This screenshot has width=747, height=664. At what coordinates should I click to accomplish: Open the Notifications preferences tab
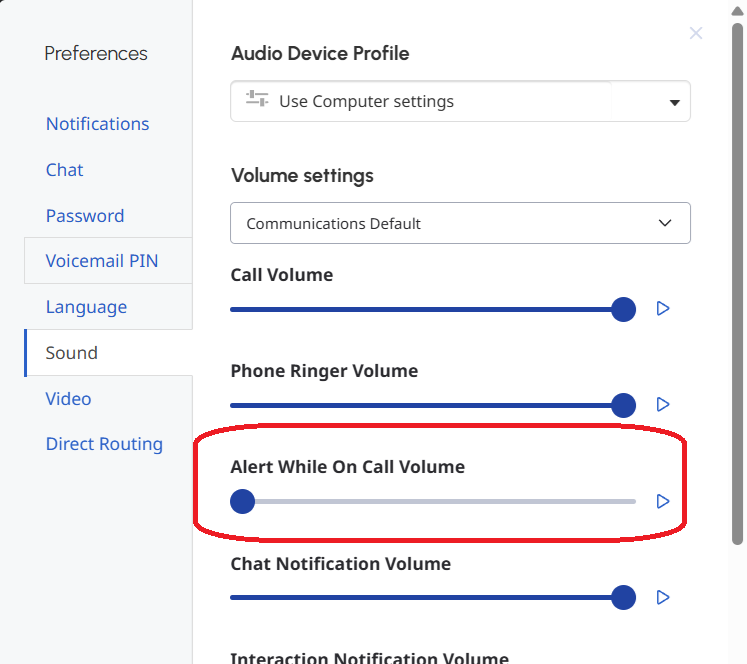pyautogui.click(x=97, y=124)
